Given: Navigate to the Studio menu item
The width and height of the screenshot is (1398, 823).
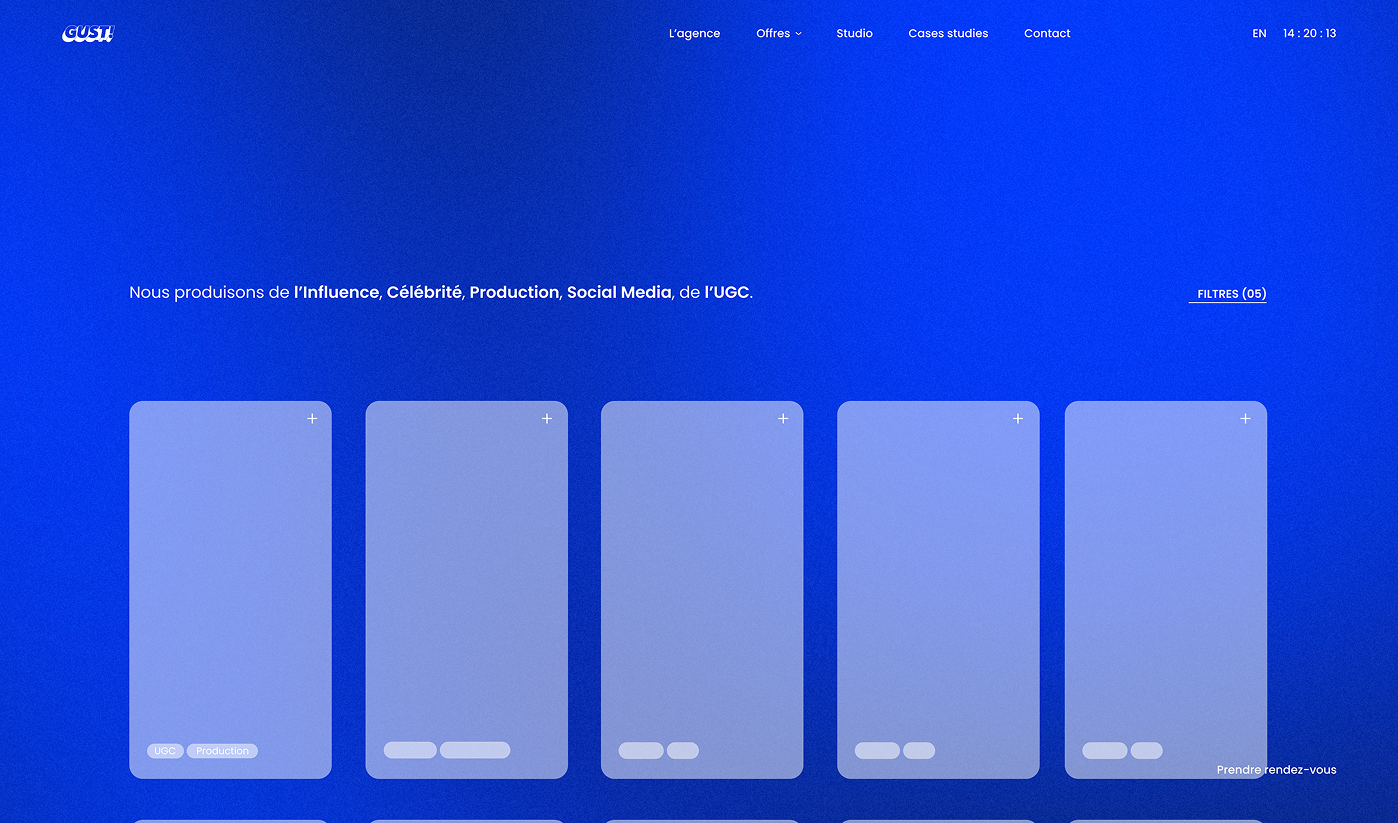Looking at the screenshot, I should coord(854,33).
